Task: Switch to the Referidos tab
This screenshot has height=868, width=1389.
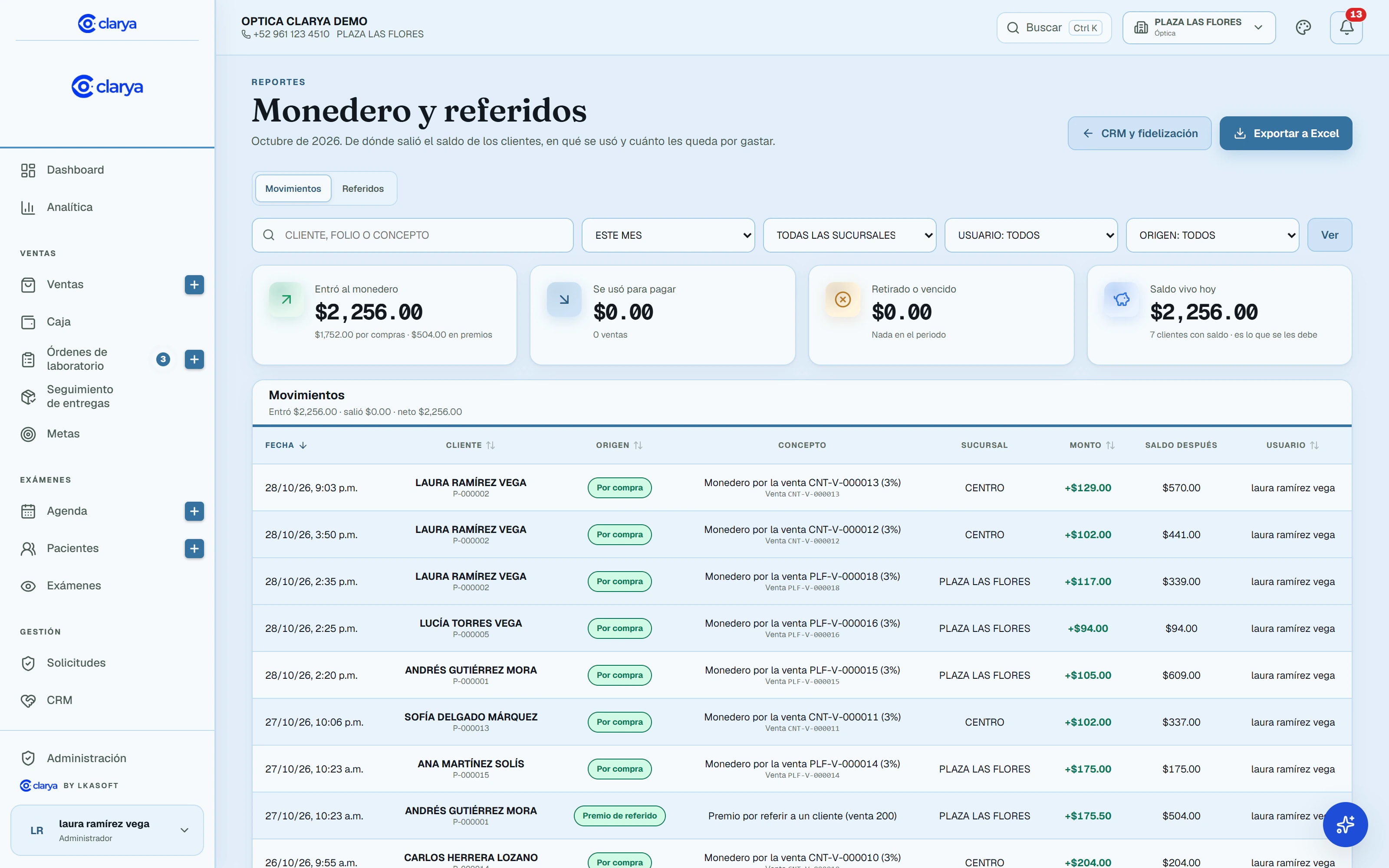Action: pos(363,188)
